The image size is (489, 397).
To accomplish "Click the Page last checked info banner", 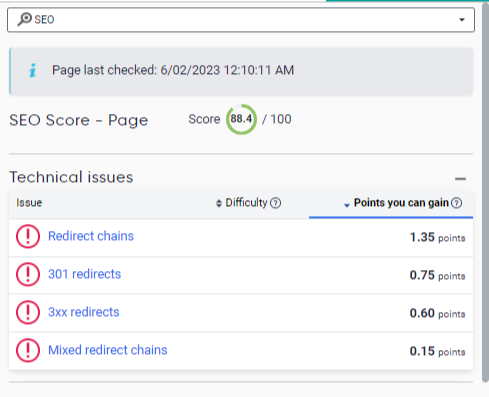I will pos(241,71).
